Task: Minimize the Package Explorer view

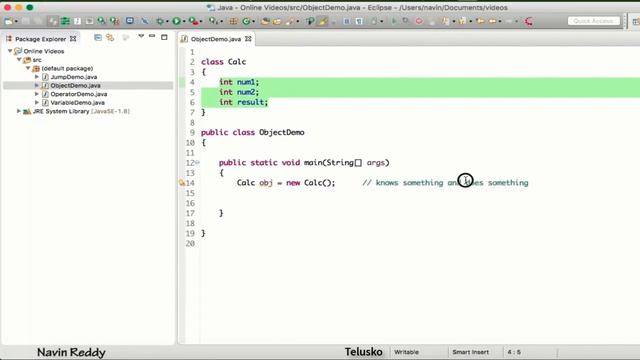Action: [x=152, y=36]
